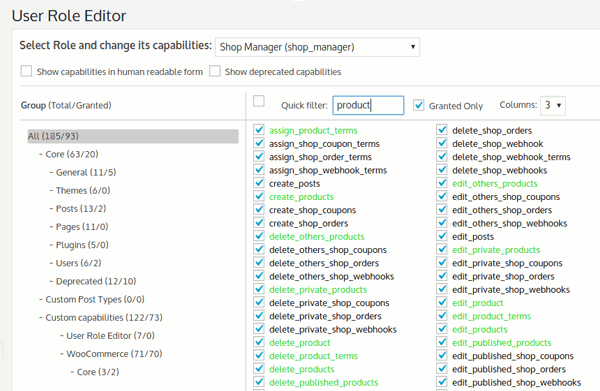
Task: Uncheck delete_others_shop_orders capability
Action: [x=259, y=263]
